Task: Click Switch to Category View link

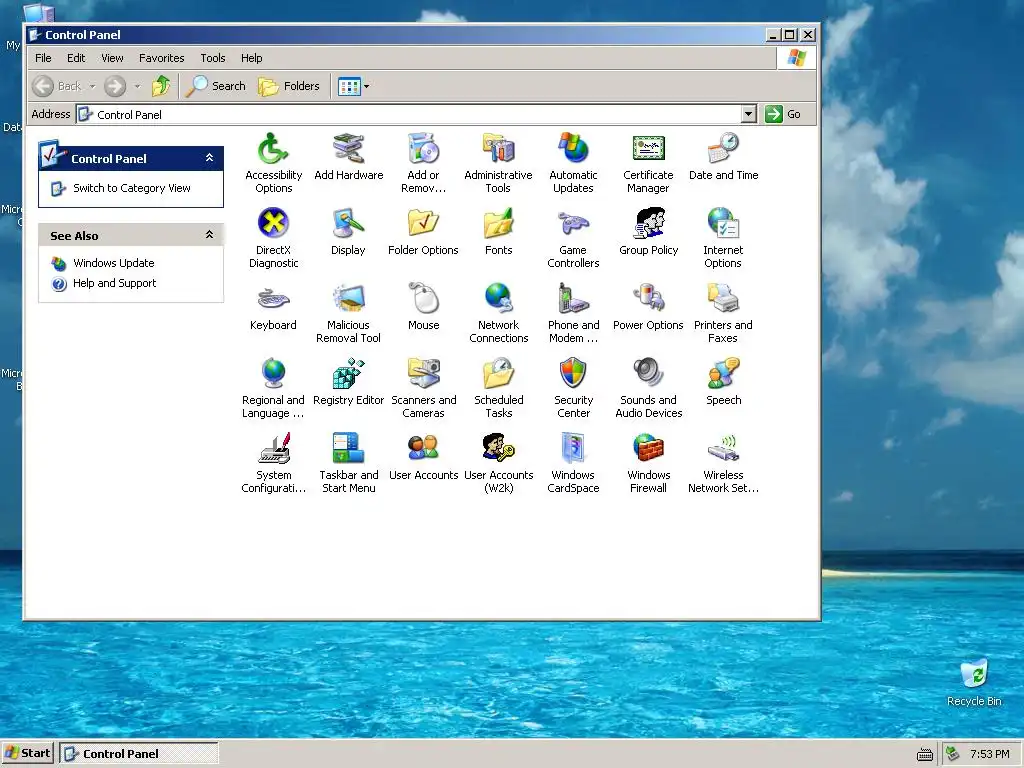Action: [x=131, y=188]
